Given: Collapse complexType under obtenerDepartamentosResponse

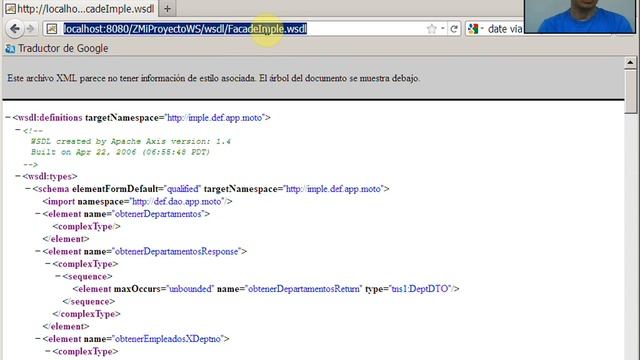Looking at the screenshot, I should click(48, 264).
